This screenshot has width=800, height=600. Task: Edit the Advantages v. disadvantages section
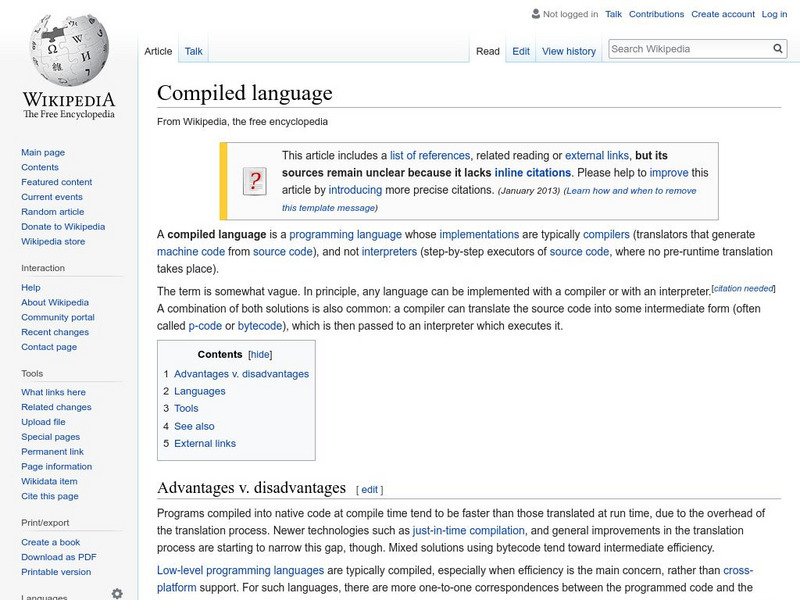(369, 490)
